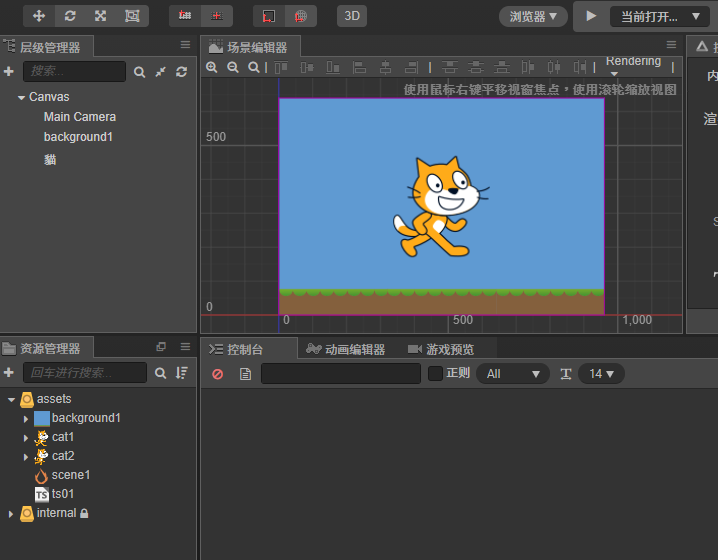Select the 貓 node

tap(50, 160)
